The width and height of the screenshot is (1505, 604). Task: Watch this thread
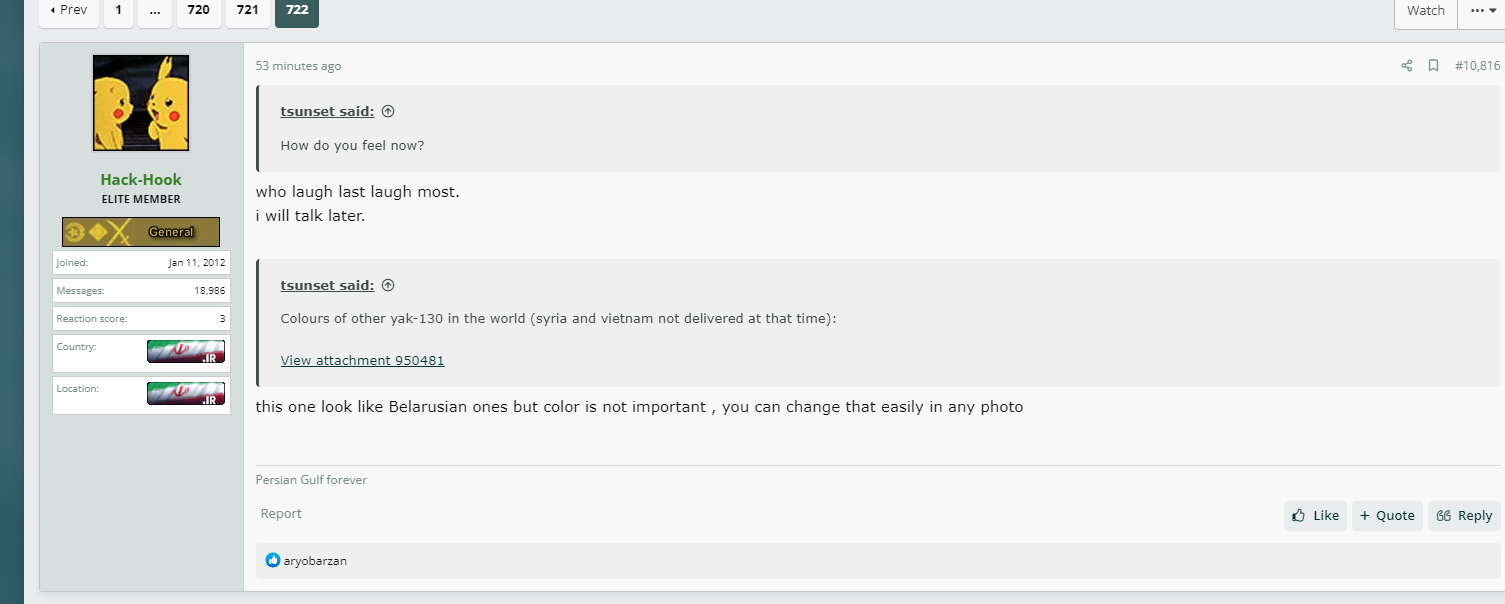[x=1426, y=10]
